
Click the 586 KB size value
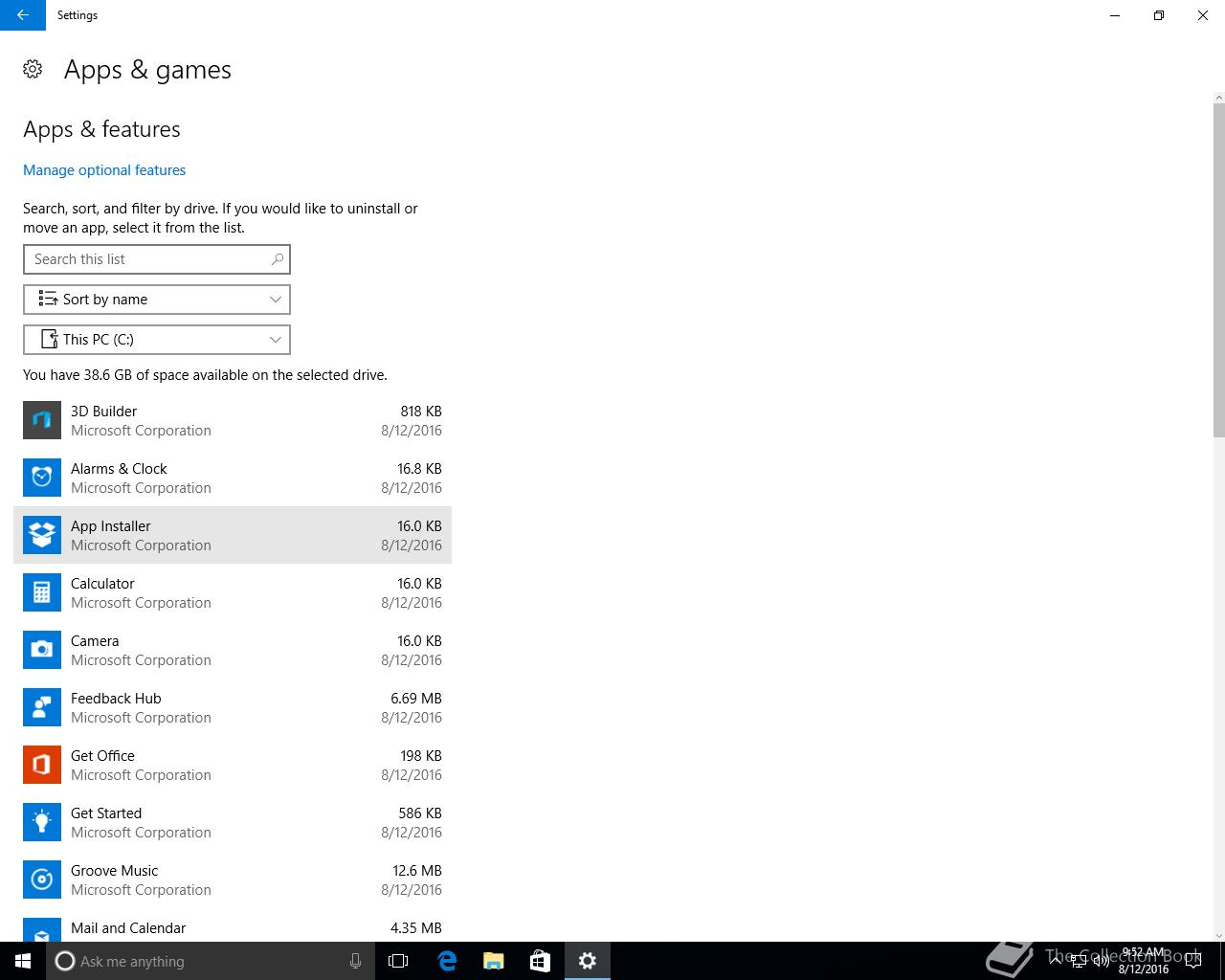point(420,813)
